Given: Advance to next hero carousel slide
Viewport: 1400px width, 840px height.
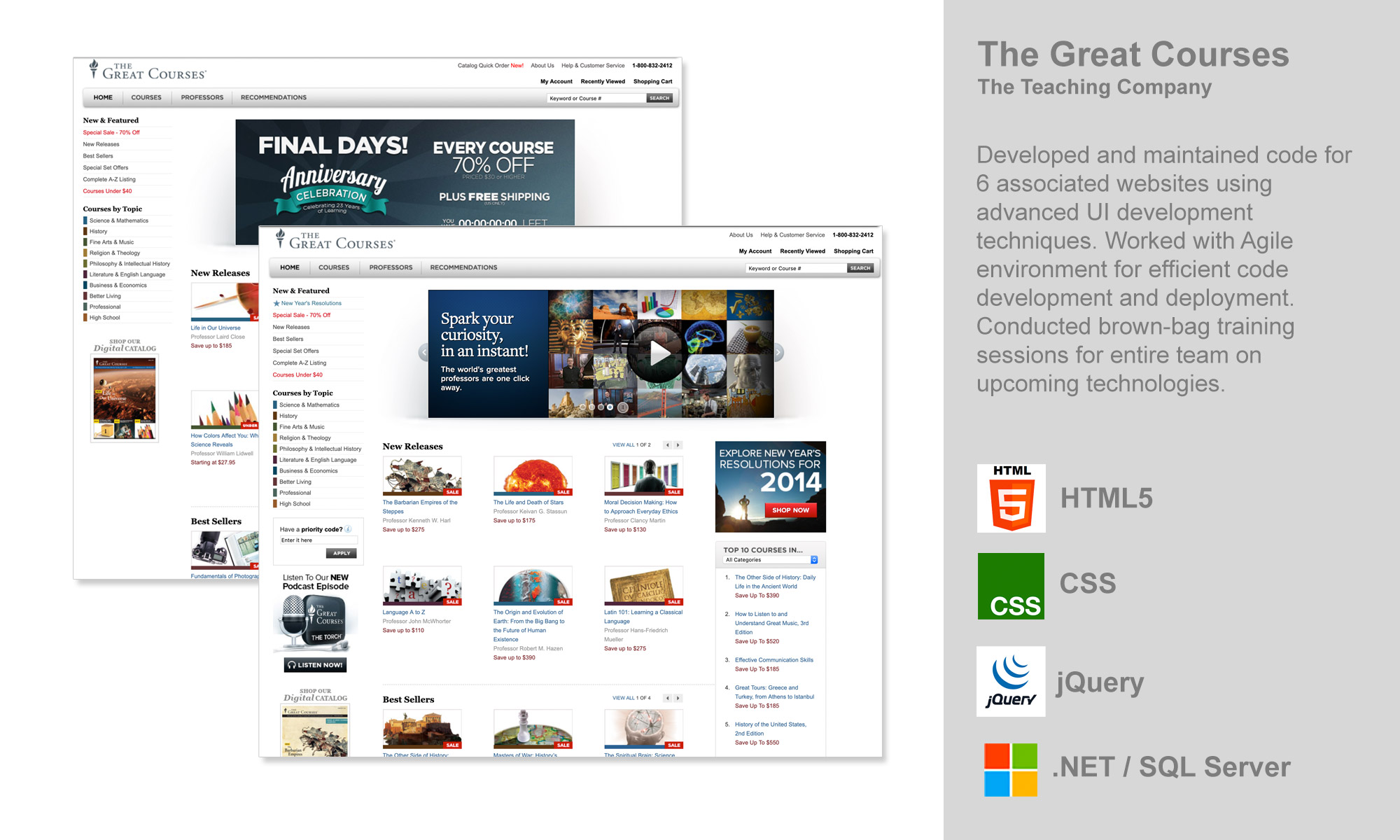Looking at the screenshot, I should 778,353.
